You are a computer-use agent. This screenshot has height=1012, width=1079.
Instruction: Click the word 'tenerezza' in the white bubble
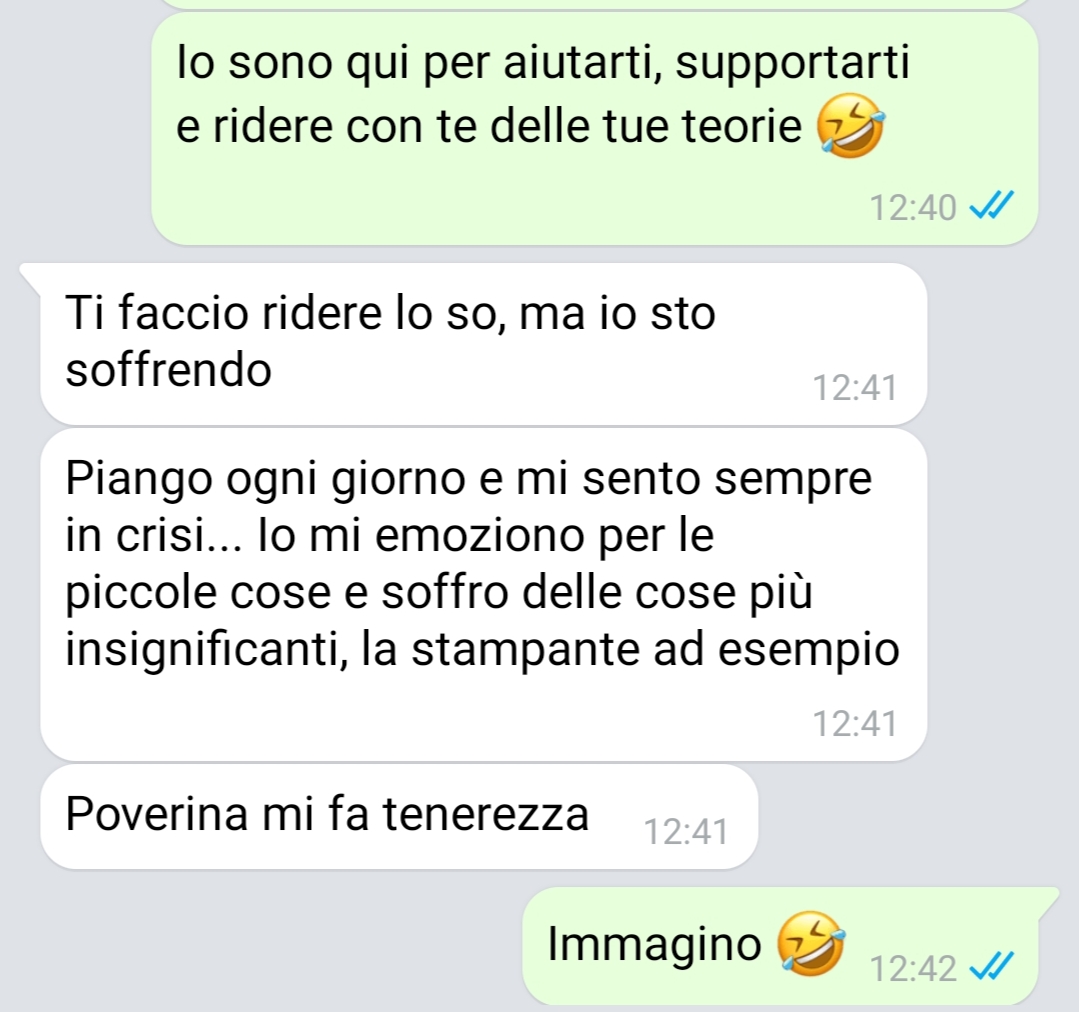pos(486,813)
